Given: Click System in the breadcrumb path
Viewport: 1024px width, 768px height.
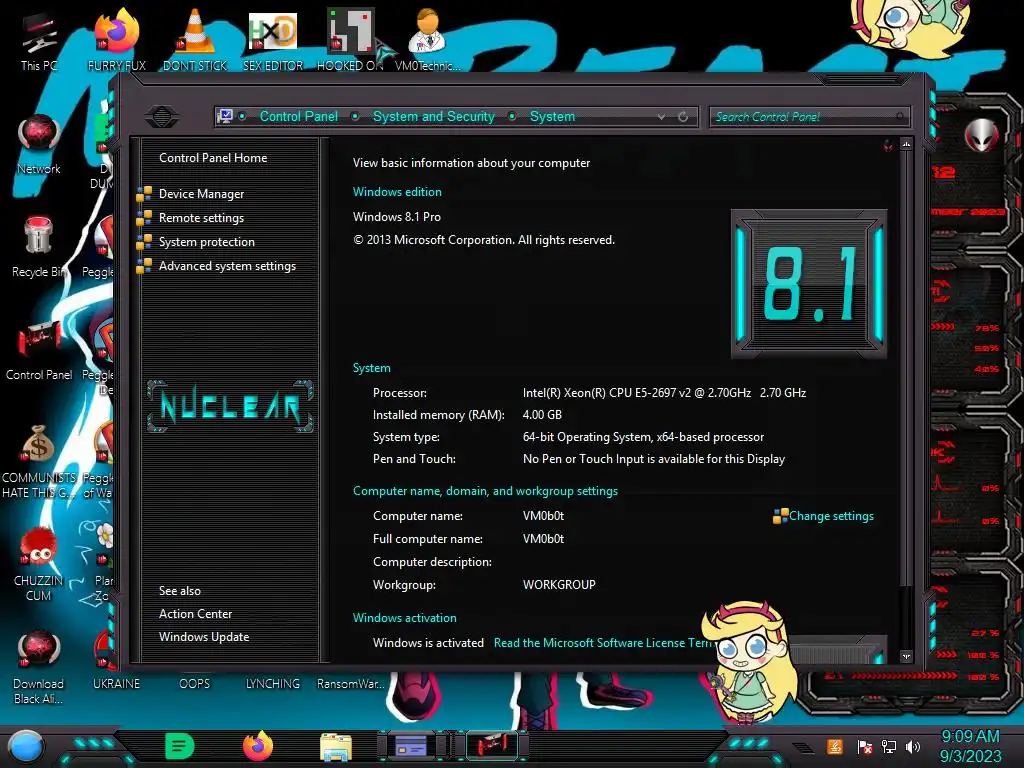Looking at the screenshot, I should pos(552,116).
